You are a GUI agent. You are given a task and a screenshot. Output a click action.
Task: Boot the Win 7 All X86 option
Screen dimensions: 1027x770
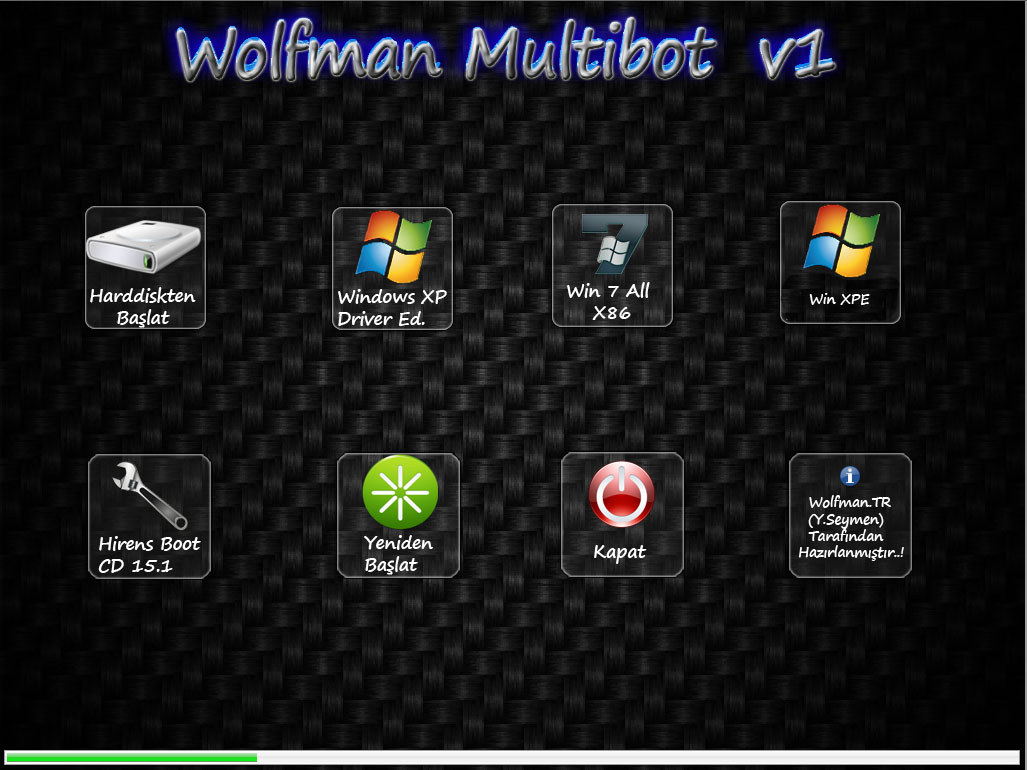(608, 301)
